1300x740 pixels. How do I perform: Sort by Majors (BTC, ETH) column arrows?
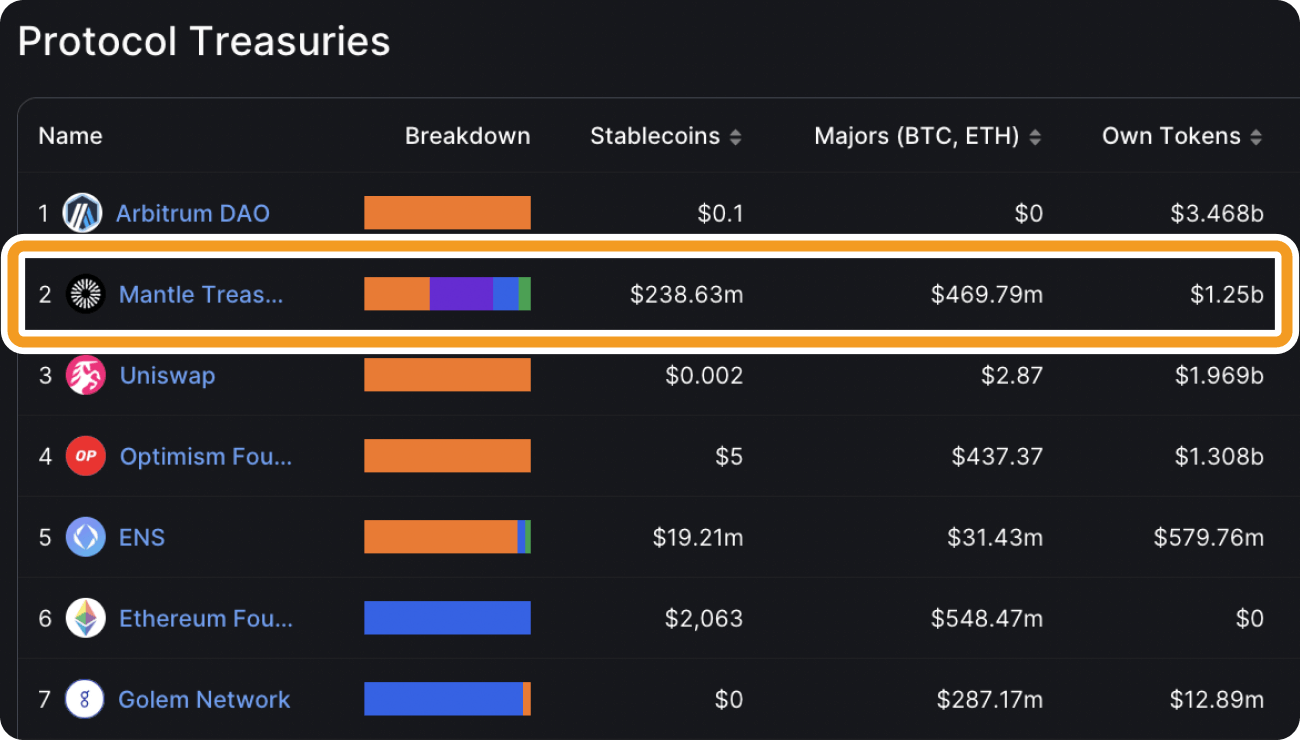pyautogui.click(x=1035, y=137)
